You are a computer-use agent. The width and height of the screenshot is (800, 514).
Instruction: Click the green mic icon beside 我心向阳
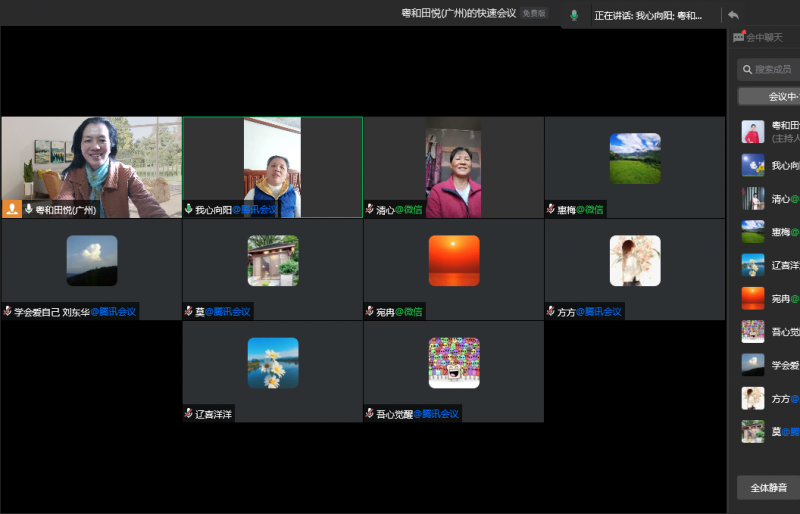tap(189, 210)
